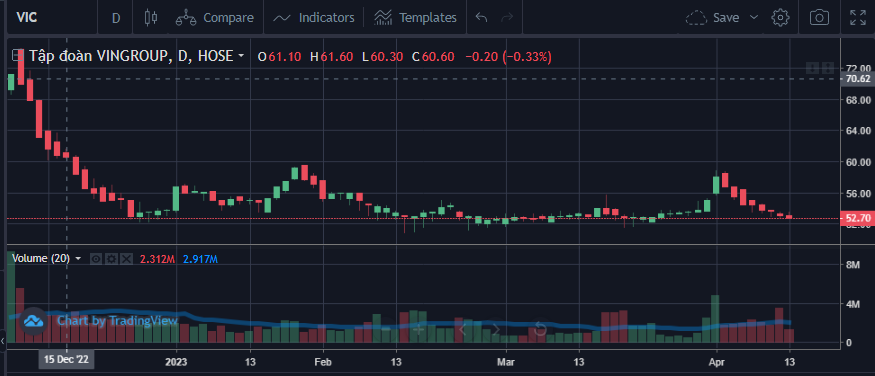Click the 68.00 price axis label
The width and height of the screenshot is (875, 376).
click(858, 100)
